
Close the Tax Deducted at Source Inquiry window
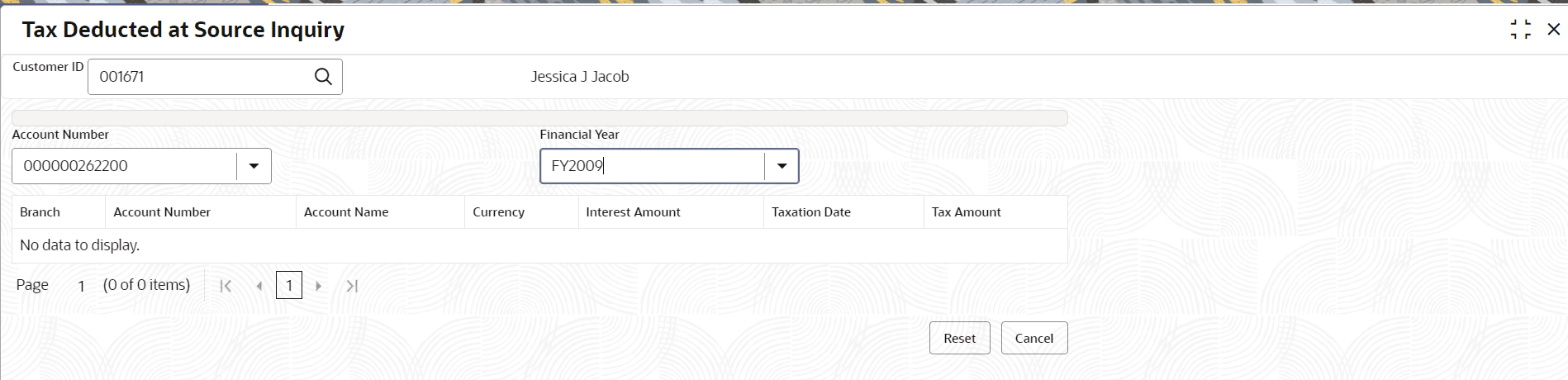(x=1554, y=30)
